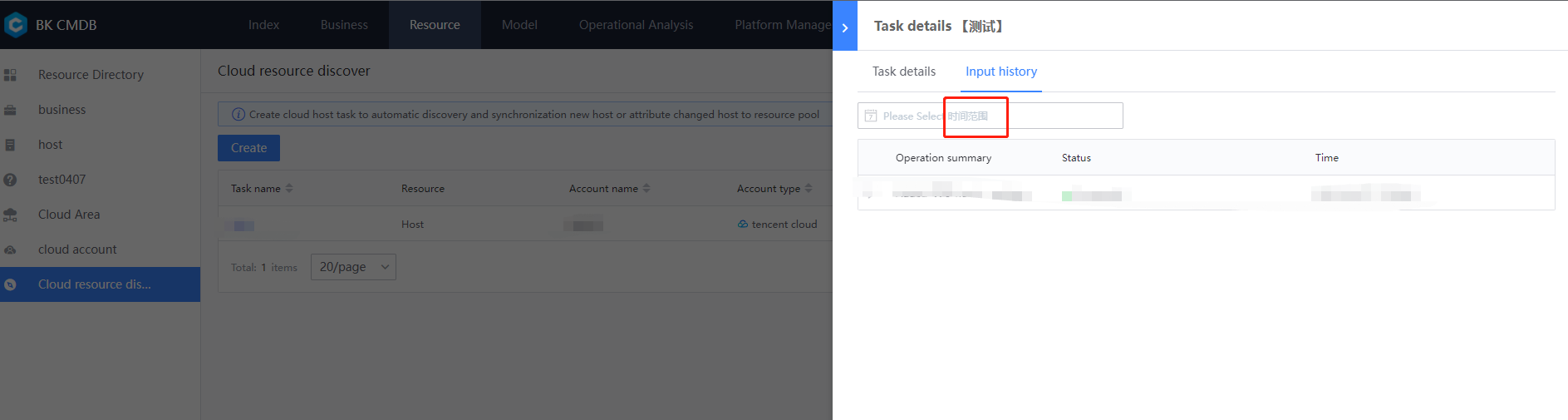Select Cloud resource dis... in the sidebar
The image size is (1568, 420).
point(100,284)
